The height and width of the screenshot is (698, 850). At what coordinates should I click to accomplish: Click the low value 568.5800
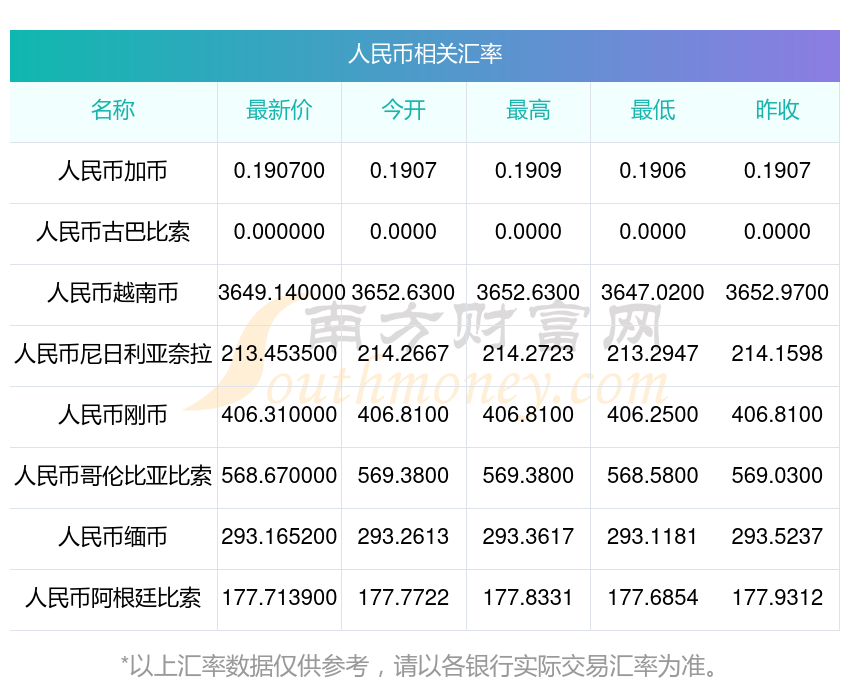tap(653, 476)
